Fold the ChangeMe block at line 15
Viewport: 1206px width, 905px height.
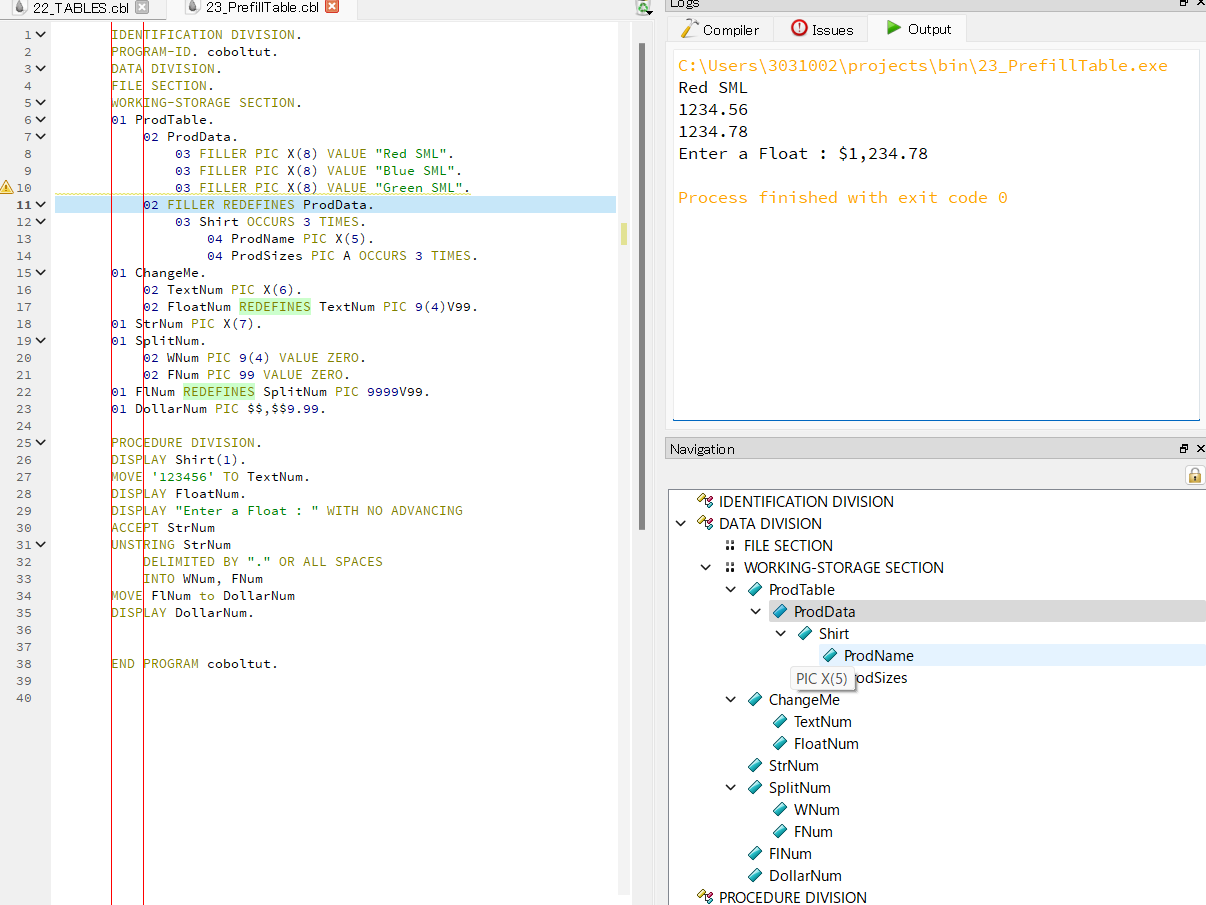pyautogui.click(x=41, y=272)
